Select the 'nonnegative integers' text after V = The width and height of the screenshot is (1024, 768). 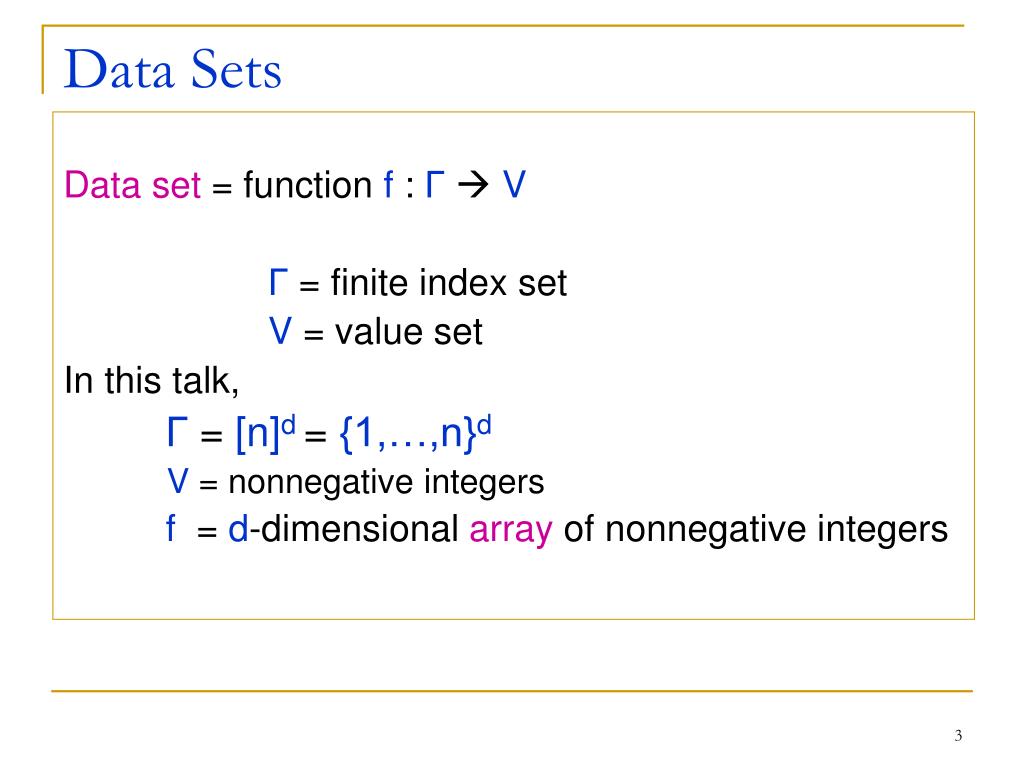point(386,483)
